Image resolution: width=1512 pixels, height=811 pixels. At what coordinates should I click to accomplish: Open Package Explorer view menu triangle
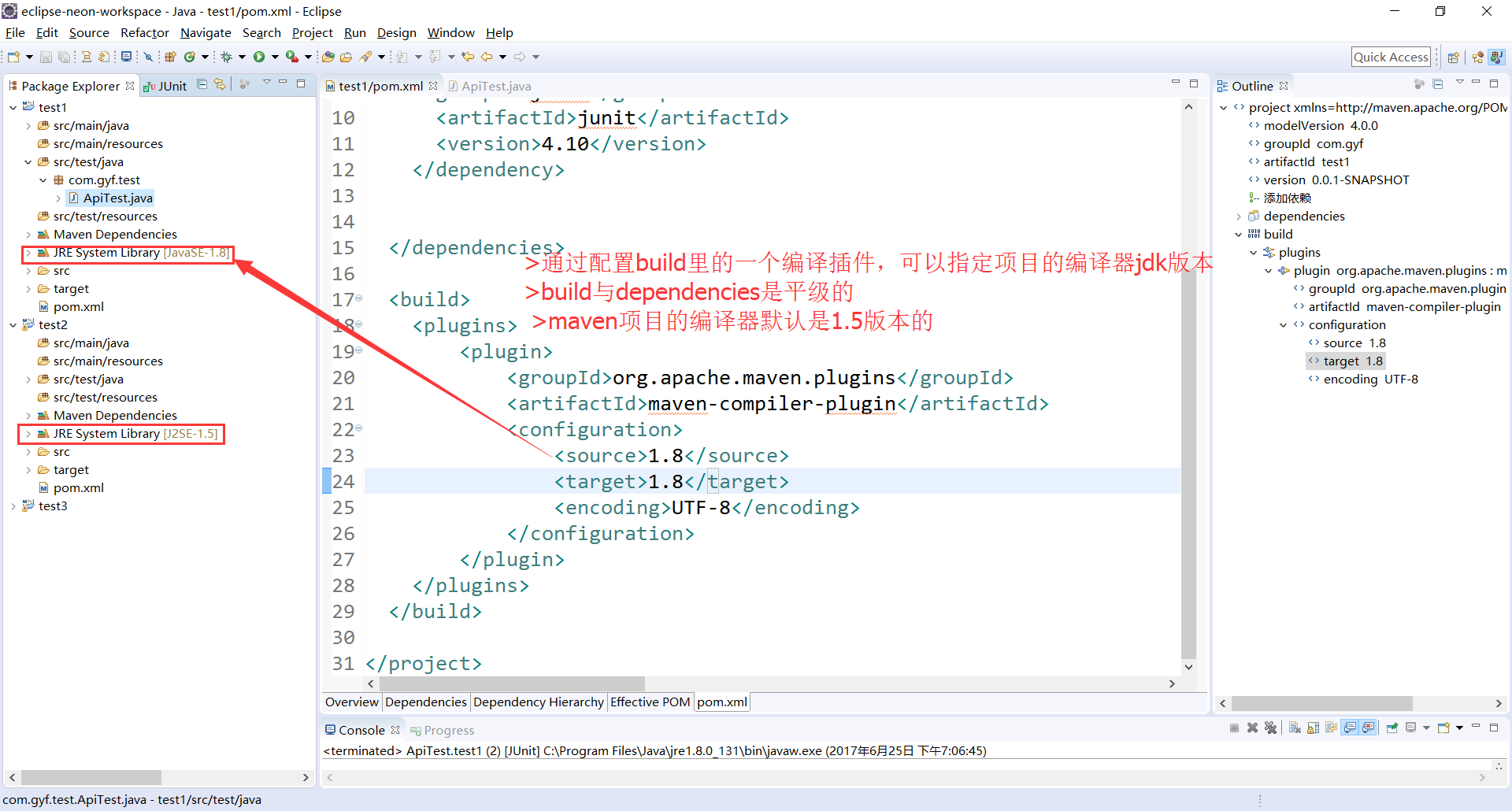[267, 83]
